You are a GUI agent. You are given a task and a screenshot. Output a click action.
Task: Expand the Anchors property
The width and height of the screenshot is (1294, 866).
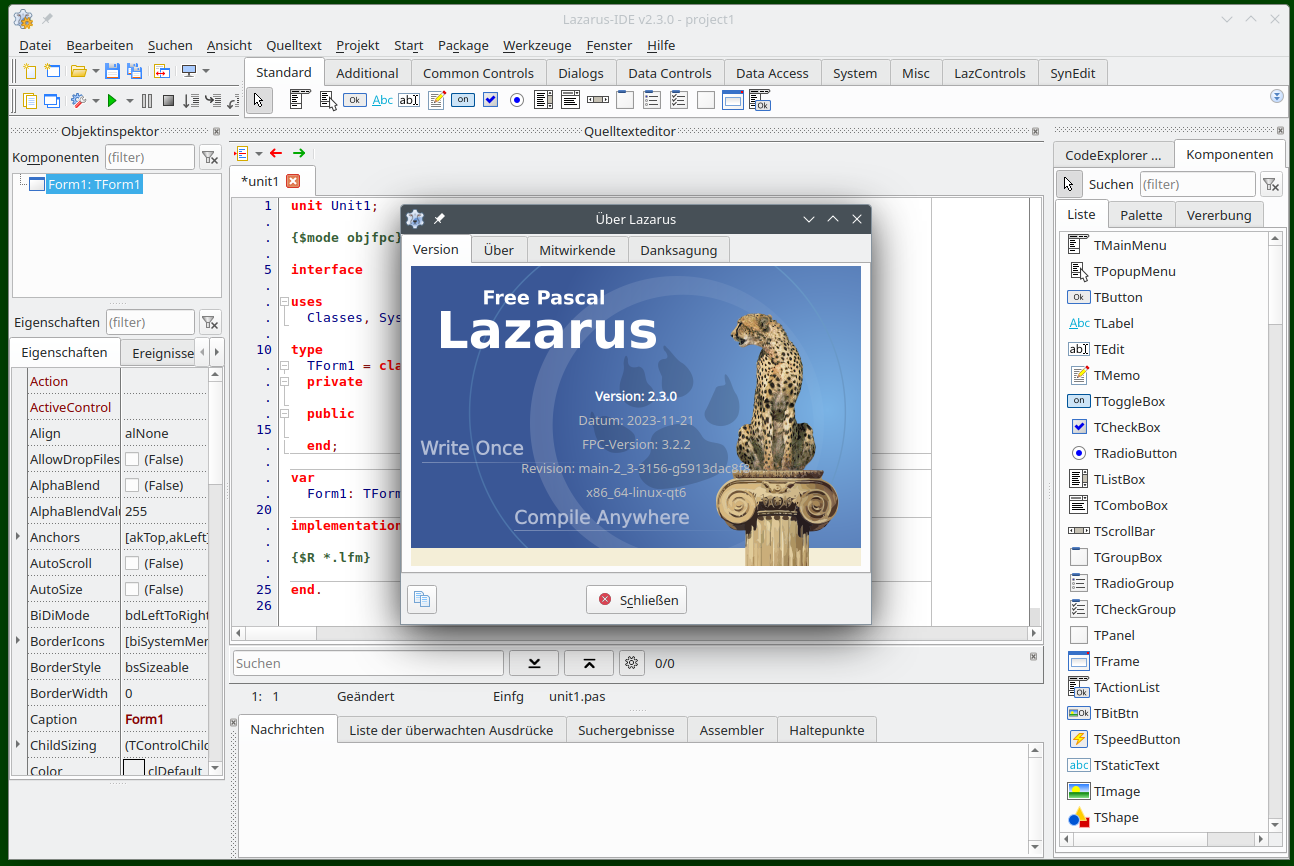pyautogui.click(x=18, y=537)
